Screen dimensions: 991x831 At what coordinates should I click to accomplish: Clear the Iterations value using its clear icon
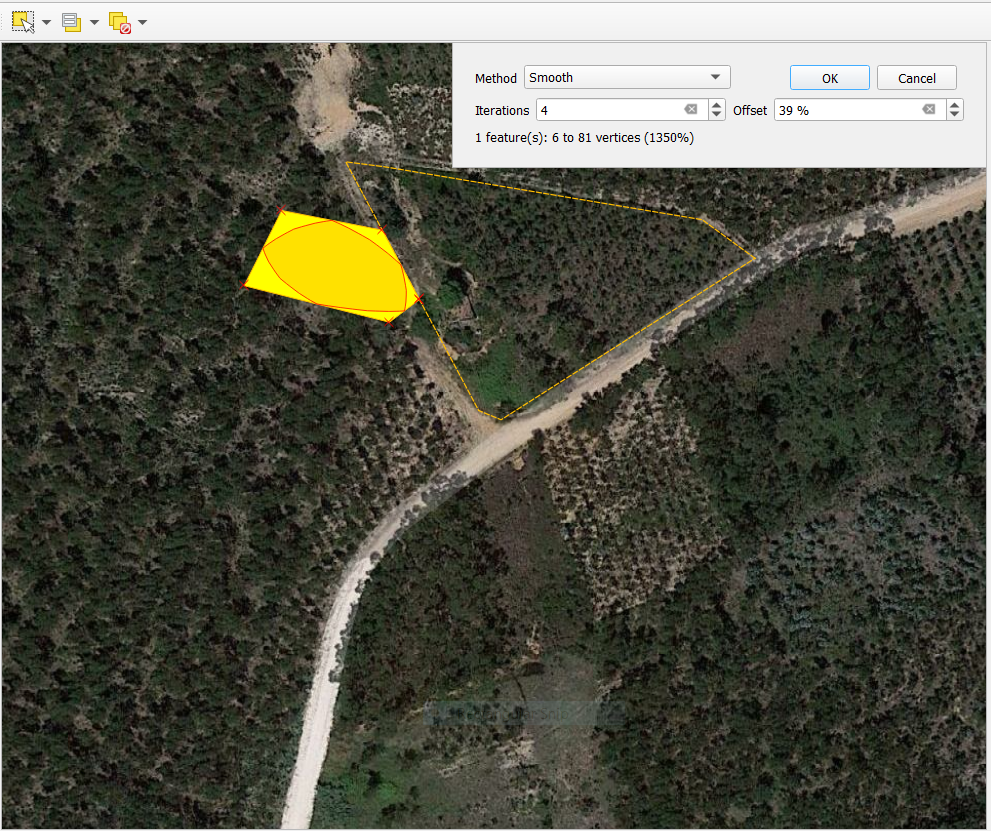point(690,109)
